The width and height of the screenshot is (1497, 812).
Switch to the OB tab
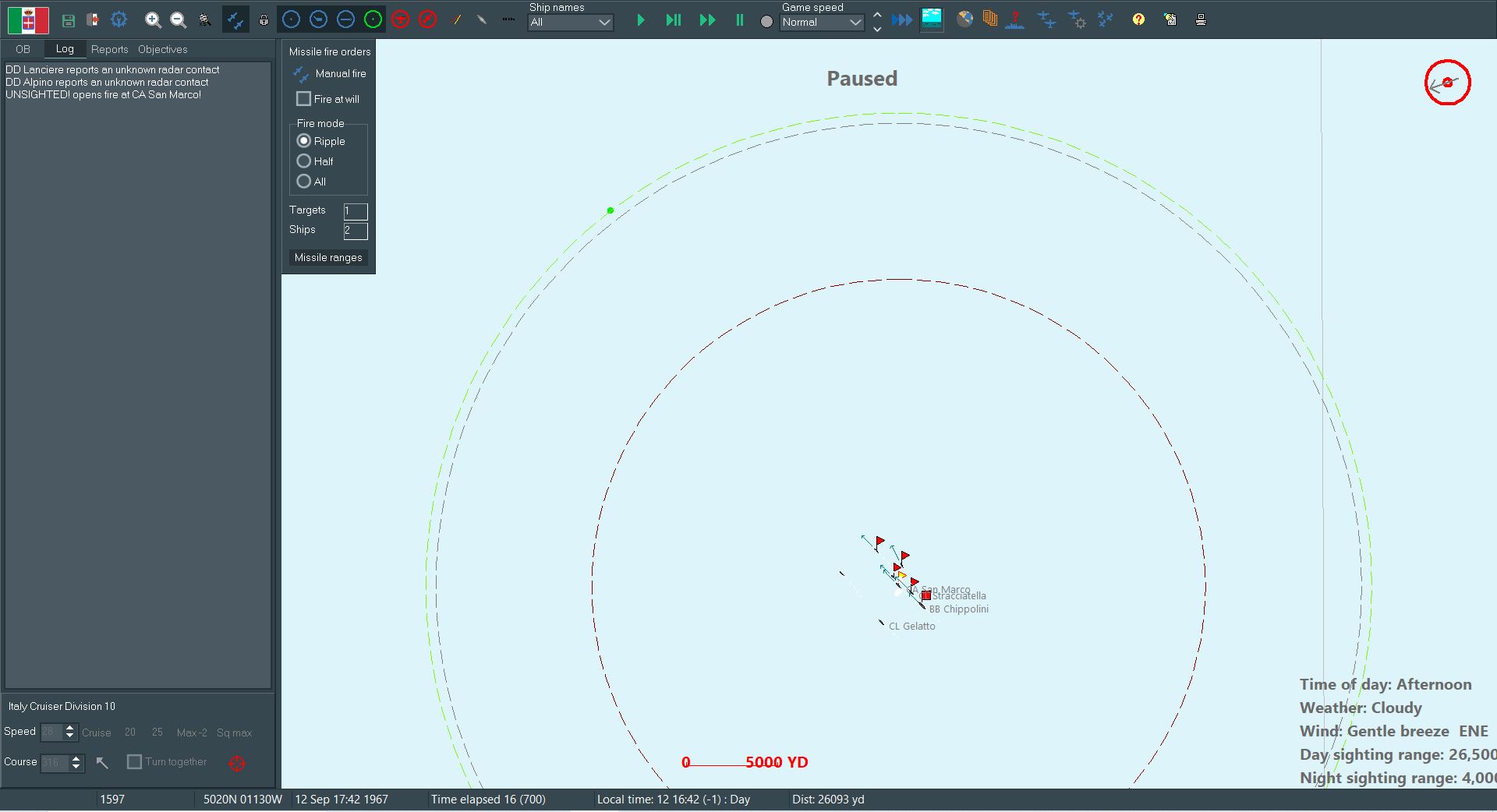pos(23,49)
